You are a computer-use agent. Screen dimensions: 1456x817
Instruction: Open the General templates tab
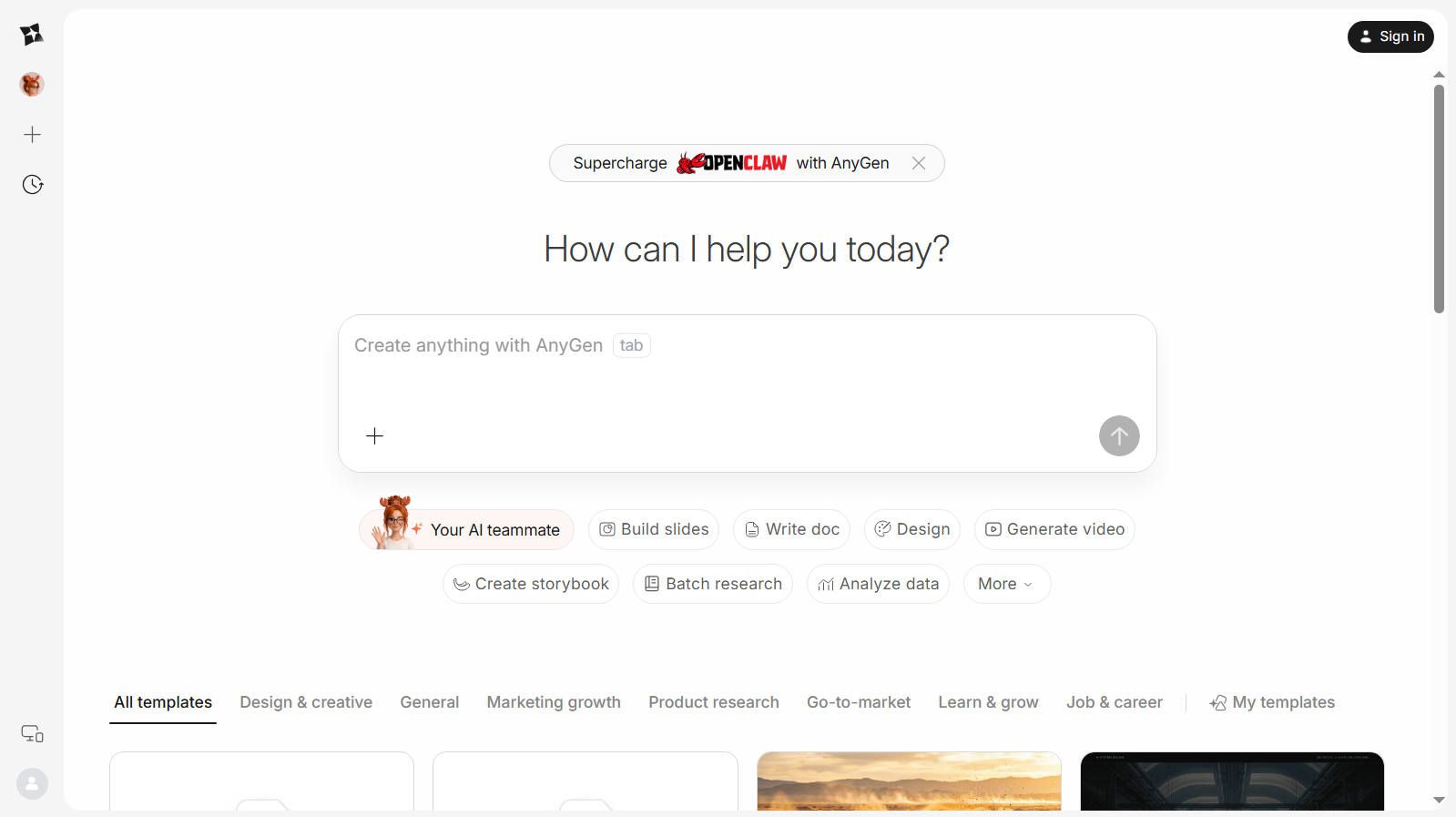click(430, 702)
